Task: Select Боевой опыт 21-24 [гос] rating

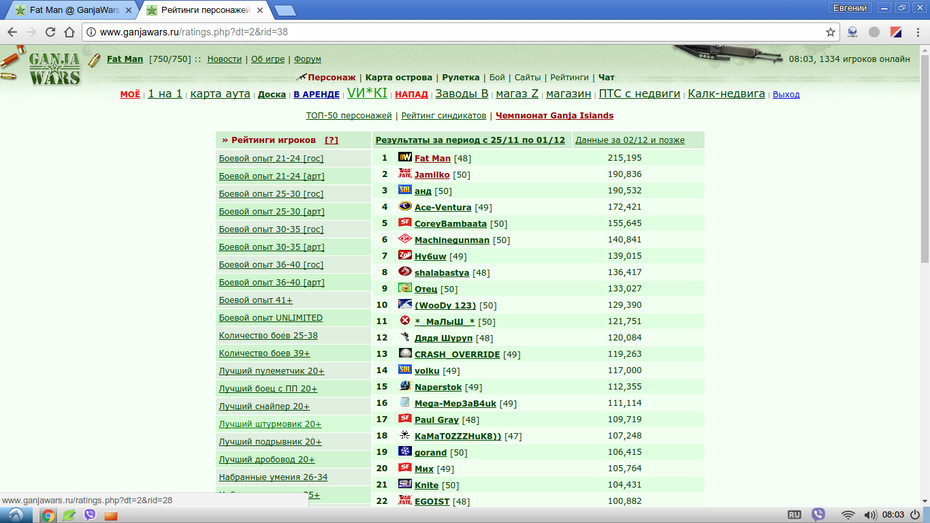Action: (271, 158)
